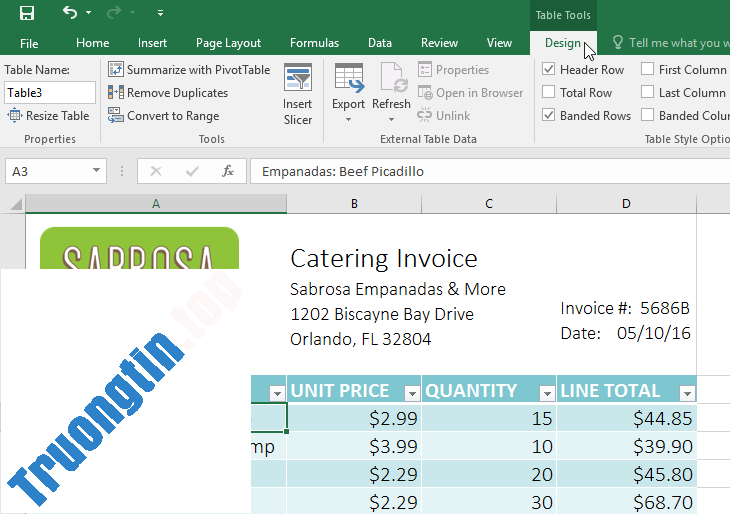
Task: Select the $68.70 line total cell
Action: 627,502
